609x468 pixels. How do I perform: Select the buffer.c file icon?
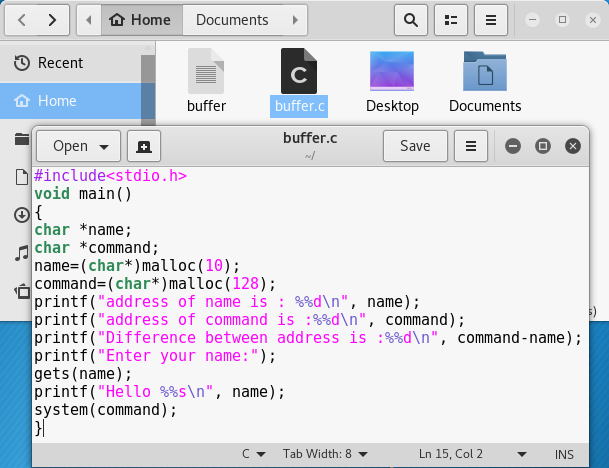click(299, 71)
